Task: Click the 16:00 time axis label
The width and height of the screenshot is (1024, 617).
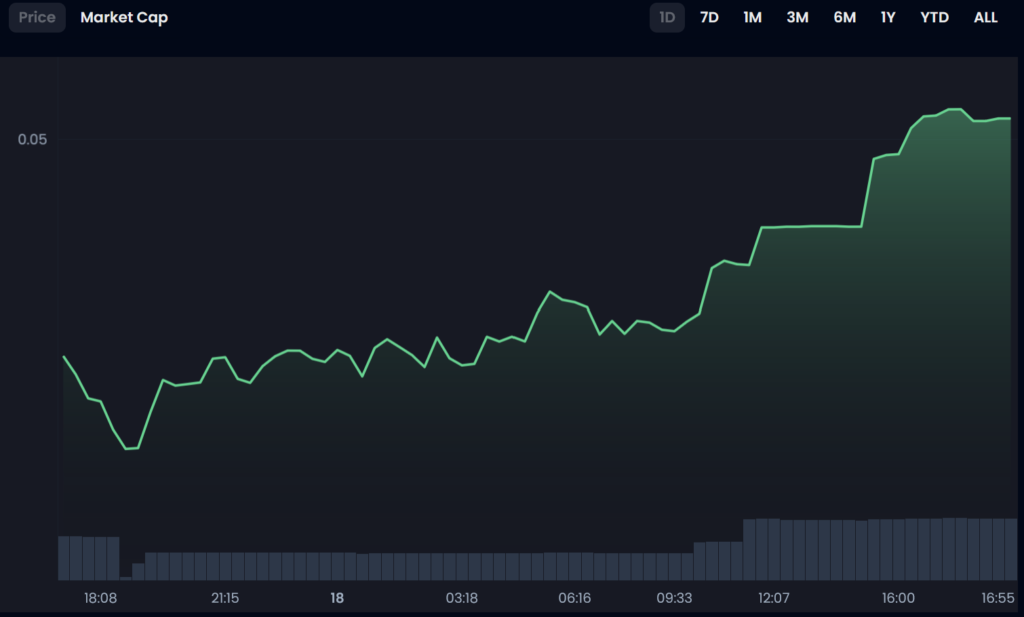Action: pyautogui.click(x=898, y=598)
